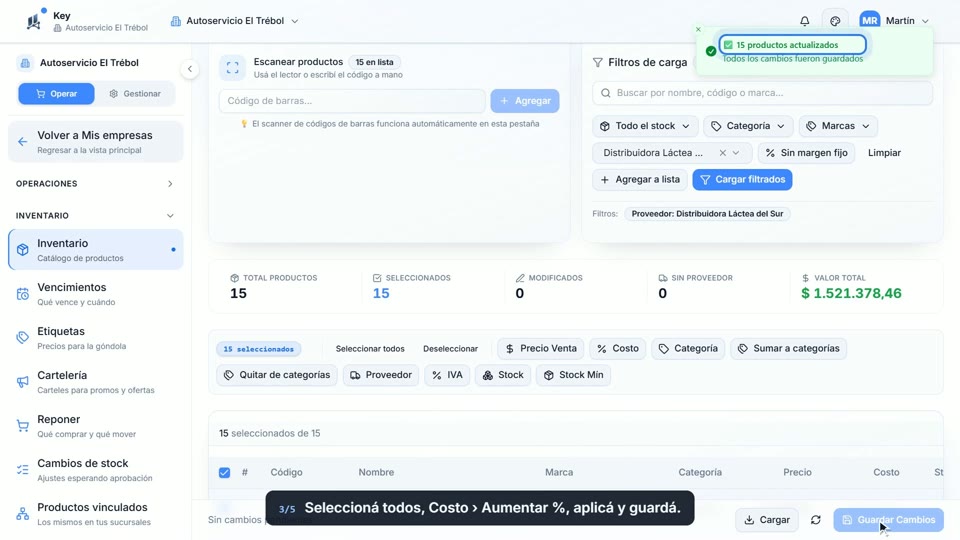Toggle the select-all checkbox in table header

point(225,473)
